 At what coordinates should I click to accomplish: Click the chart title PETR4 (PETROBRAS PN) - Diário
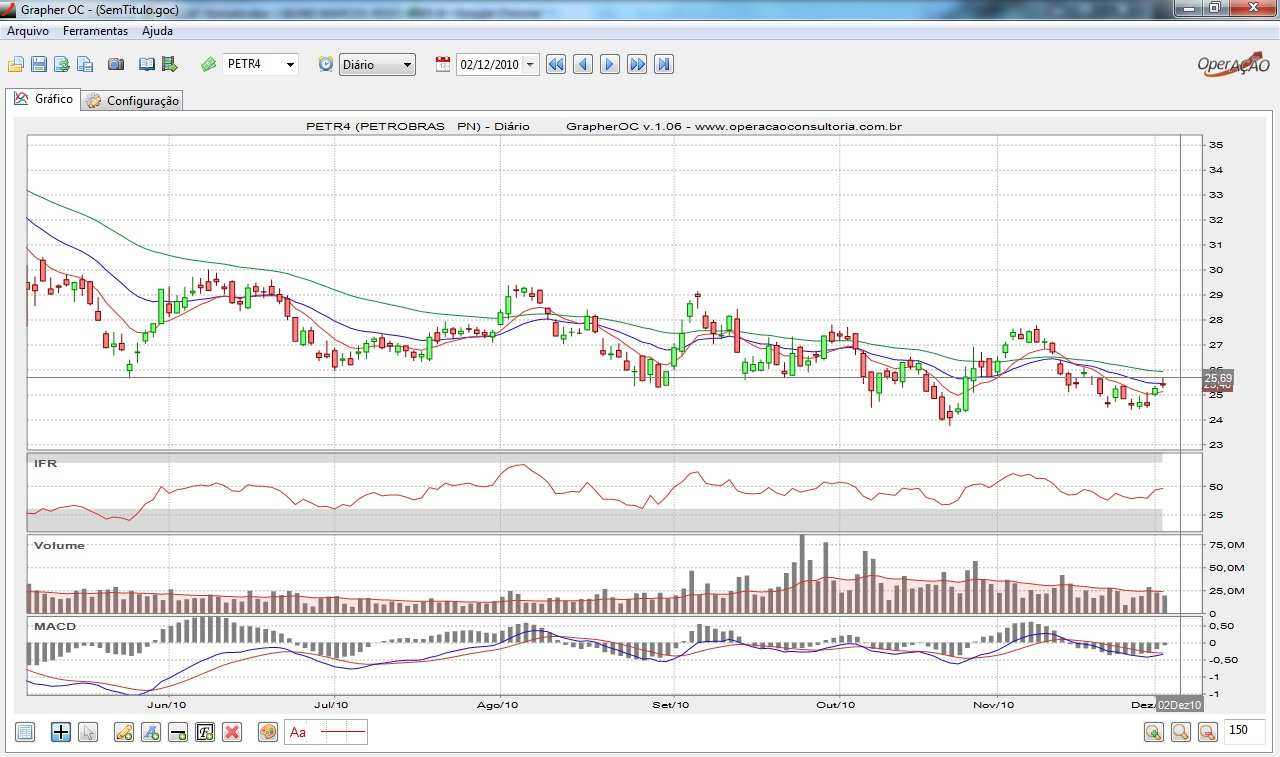[x=417, y=127]
